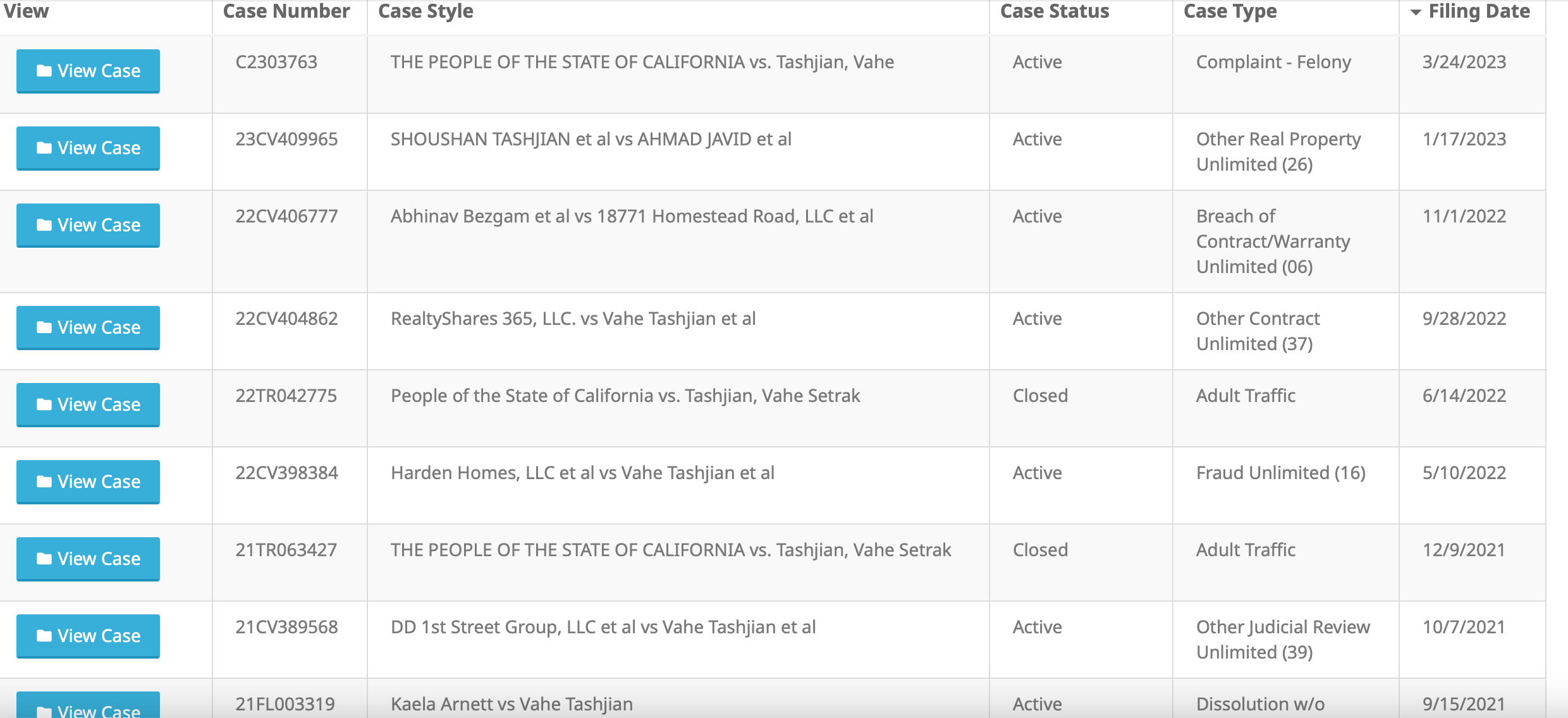Click case number 21CV389568 cell
The height and width of the screenshot is (718, 1568).
(286, 627)
